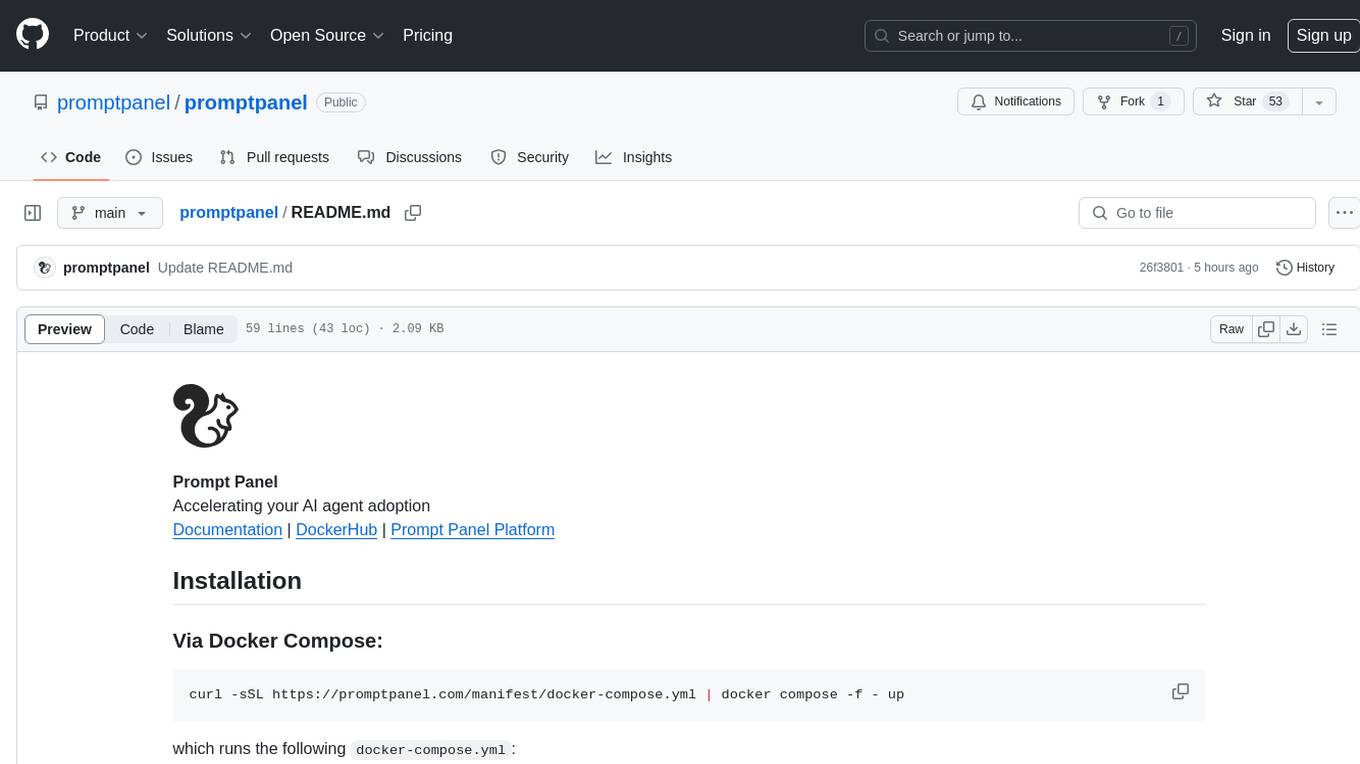Switch to the Code tab
Image resolution: width=1360 pixels, height=764 pixels.
pos(71,157)
